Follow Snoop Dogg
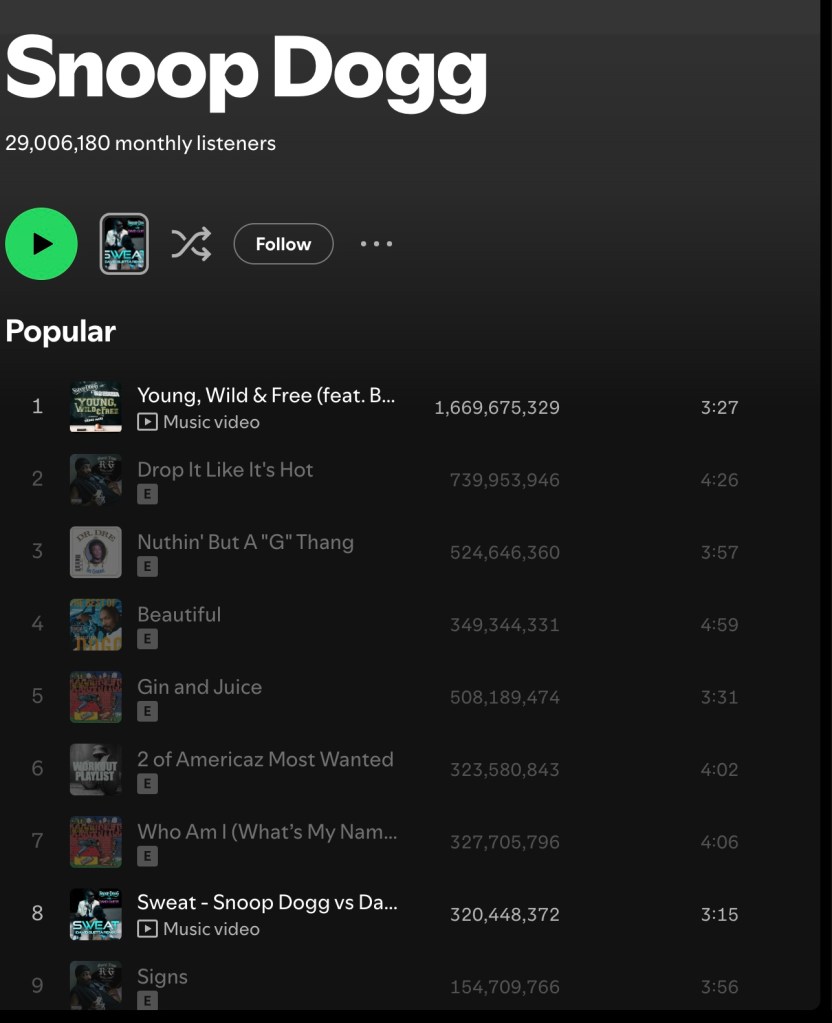 tap(283, 244)
